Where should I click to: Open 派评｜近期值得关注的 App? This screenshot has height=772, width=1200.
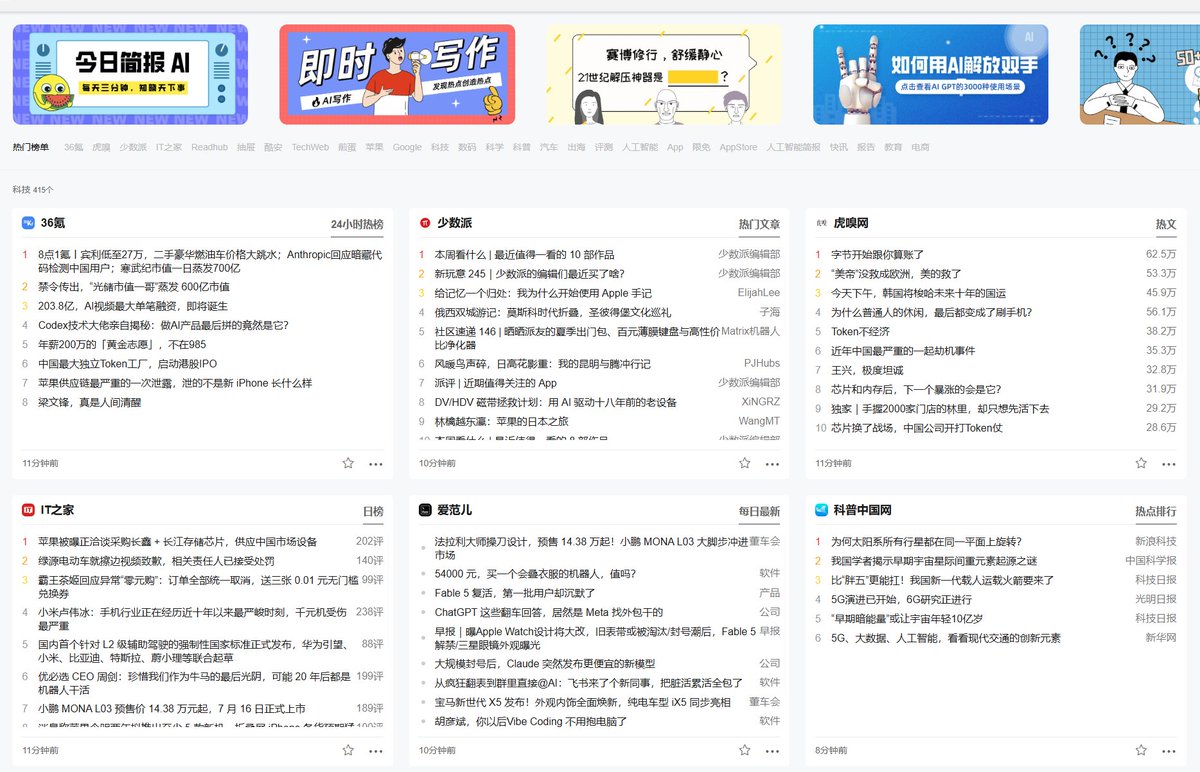(x=495, y=383)
